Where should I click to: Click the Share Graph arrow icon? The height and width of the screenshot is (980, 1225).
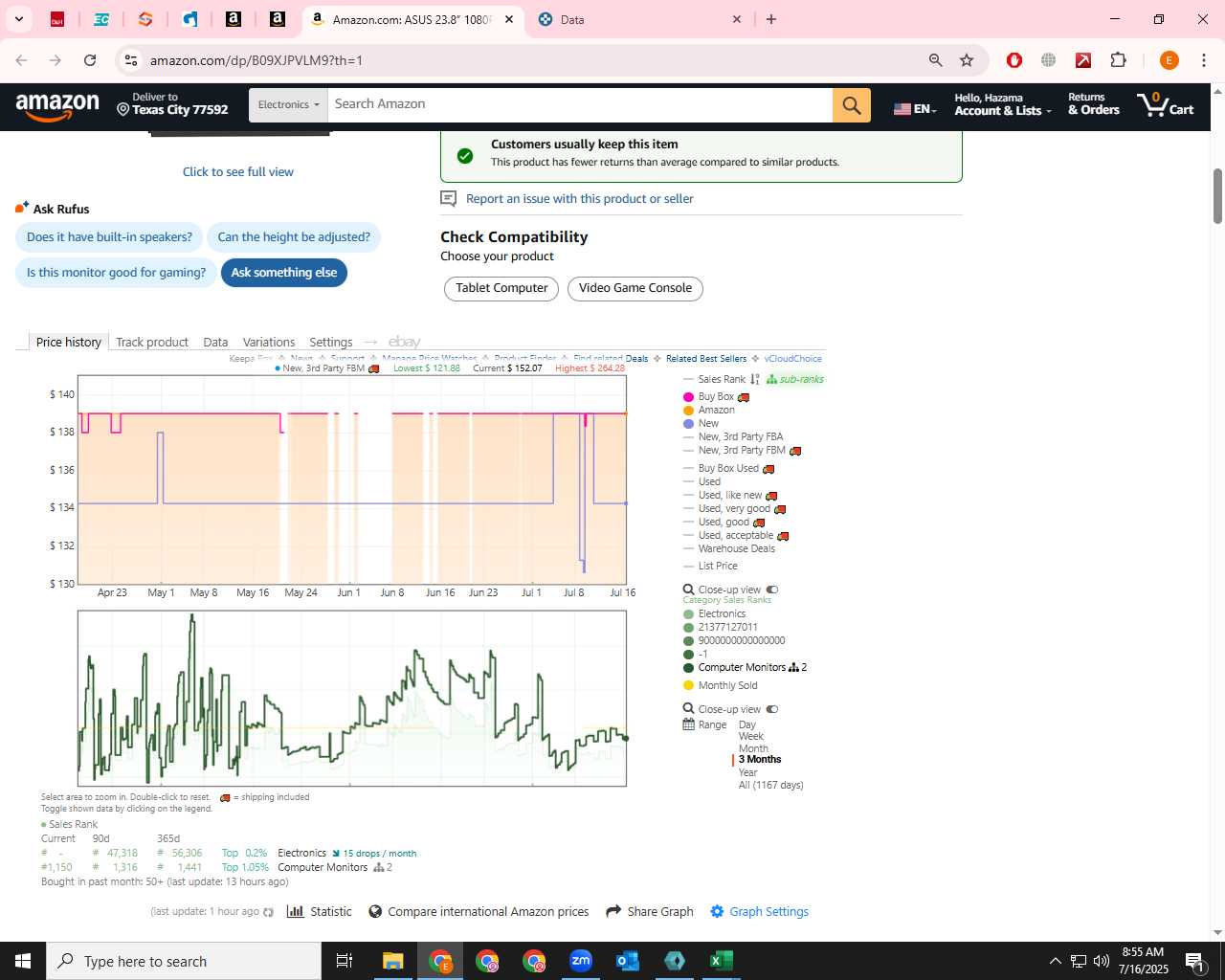click(x=613, y=911)
